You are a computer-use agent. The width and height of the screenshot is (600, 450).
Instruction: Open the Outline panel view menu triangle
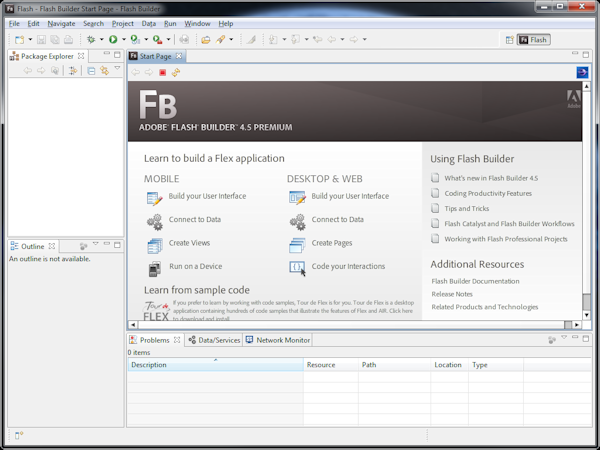coord(95,245)
